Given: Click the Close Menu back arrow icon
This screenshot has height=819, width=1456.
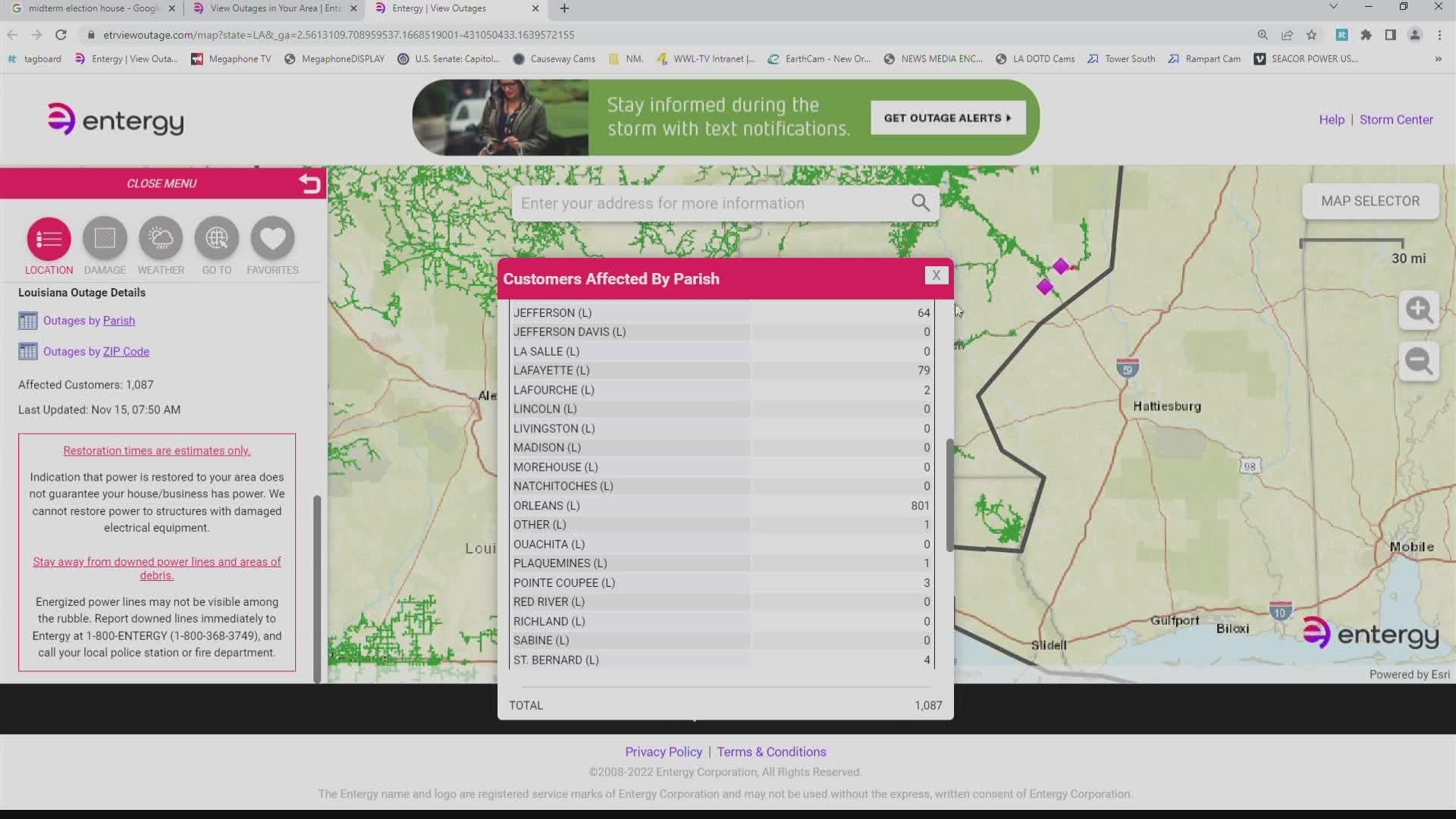Looking at the screenshot, I should 309,183.
